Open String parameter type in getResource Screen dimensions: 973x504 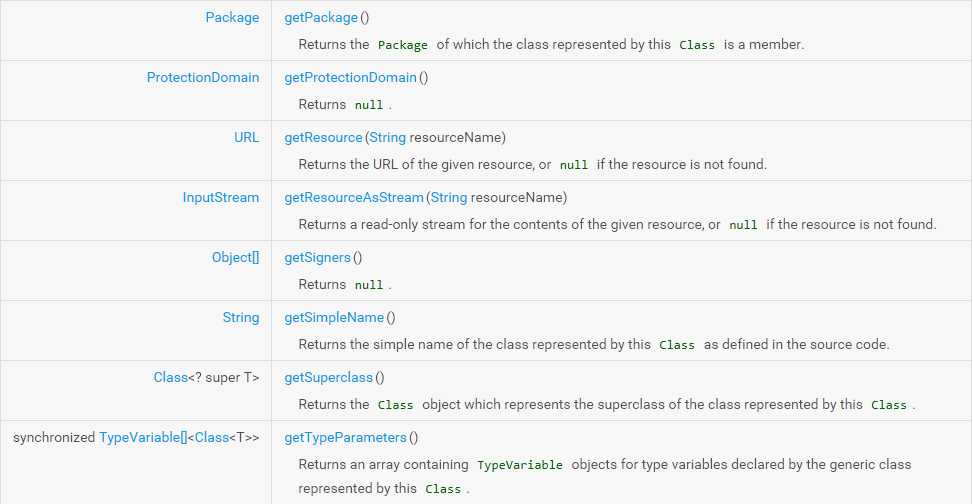388,138
